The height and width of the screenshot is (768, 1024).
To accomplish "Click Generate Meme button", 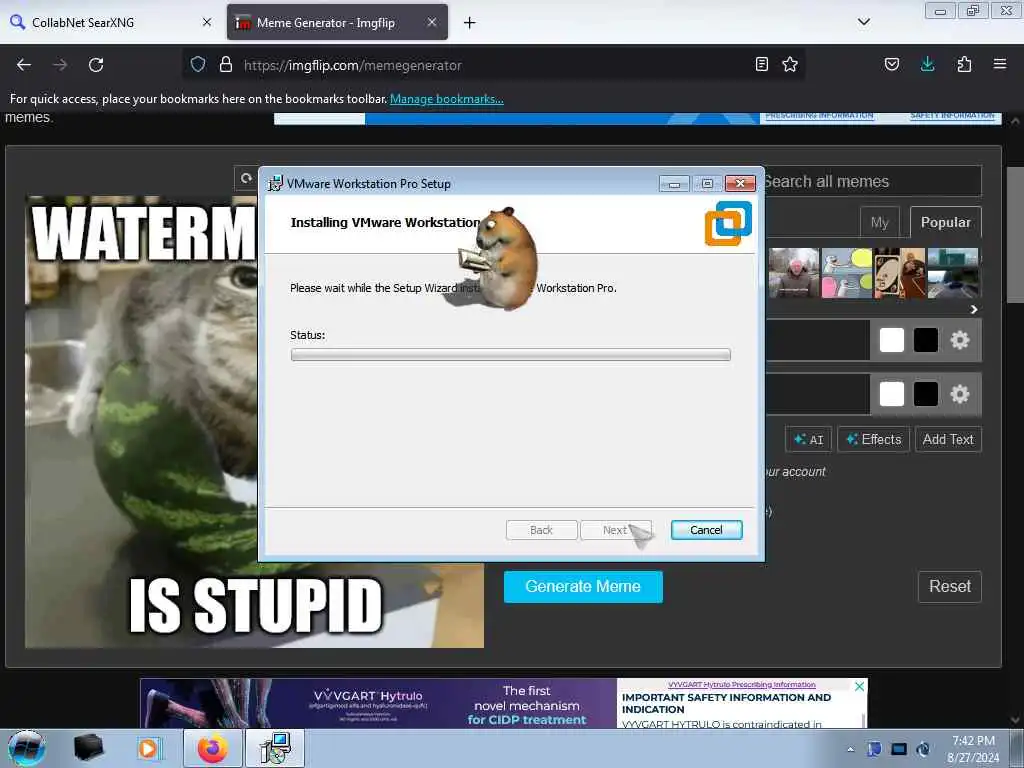I will [x=583, y=586].
